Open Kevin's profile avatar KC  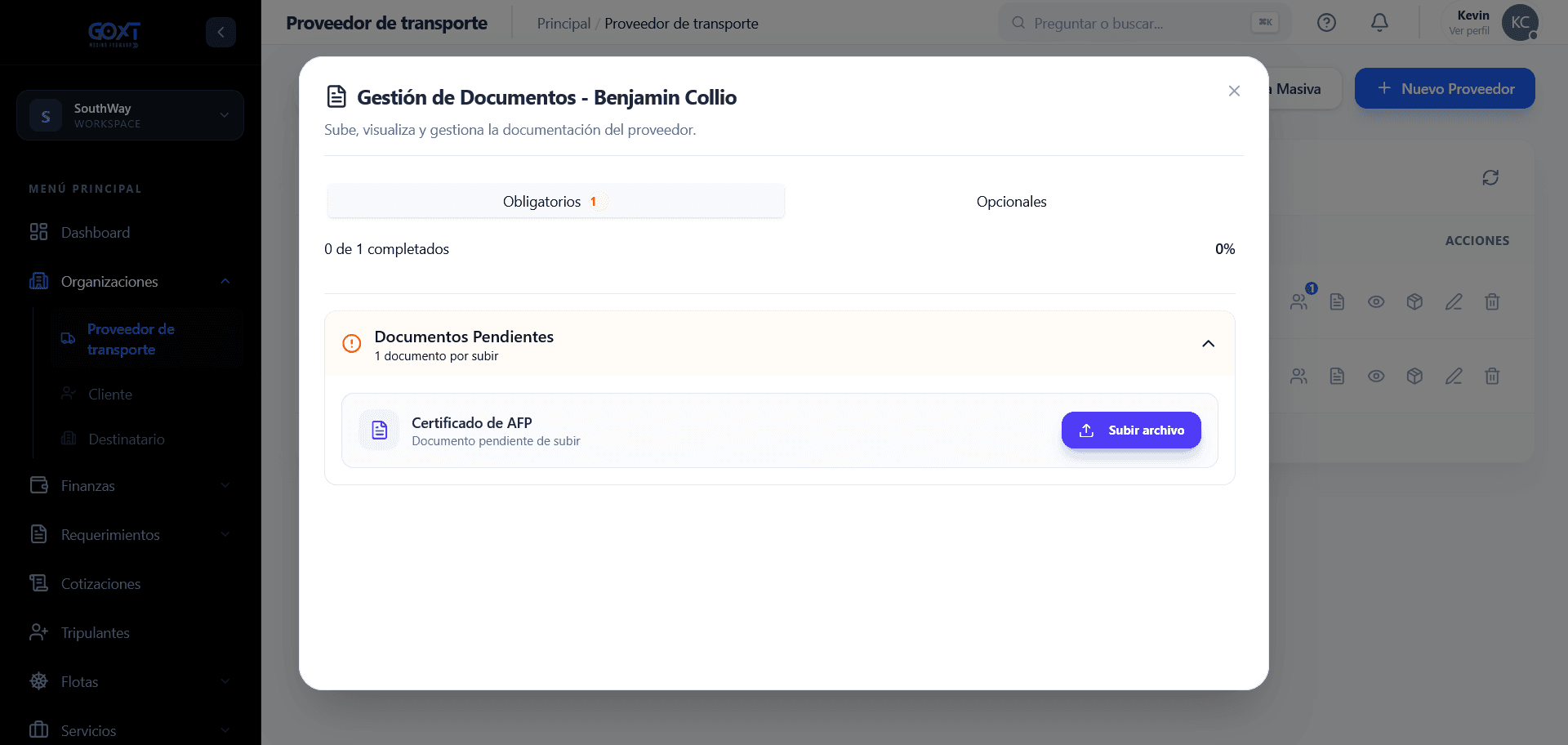click(x=1520, y=23)
